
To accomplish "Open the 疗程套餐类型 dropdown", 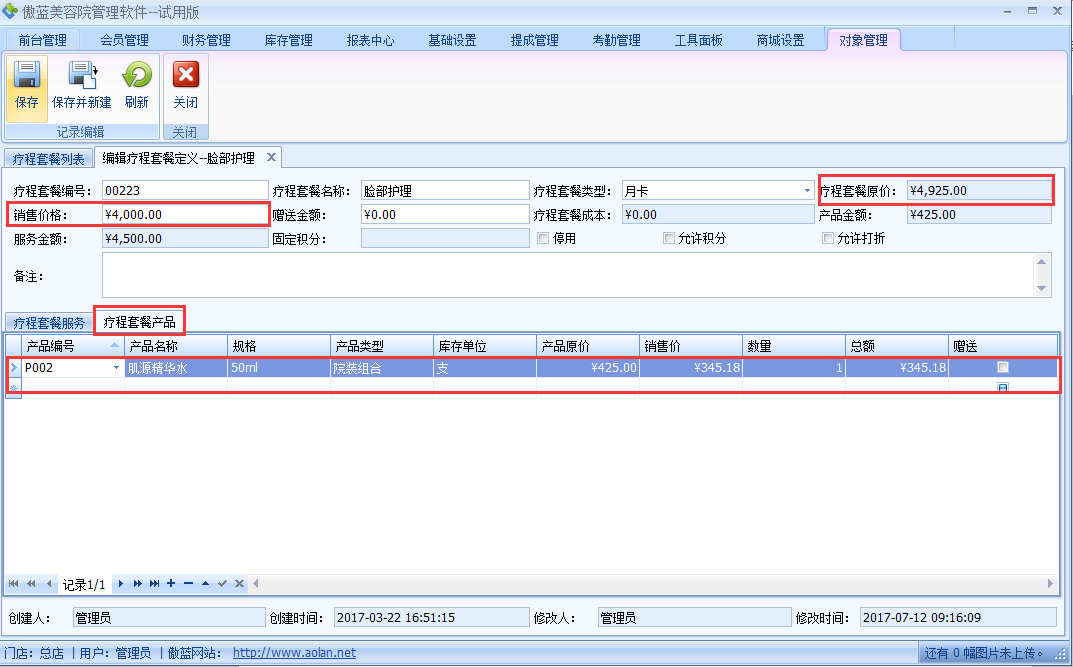I will (x=807, y=190).
